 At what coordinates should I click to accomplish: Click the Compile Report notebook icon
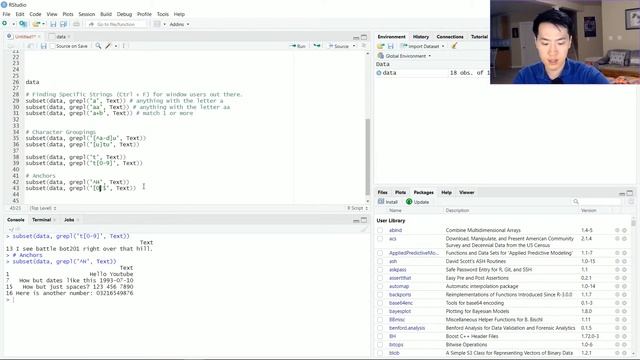[124, 46]
